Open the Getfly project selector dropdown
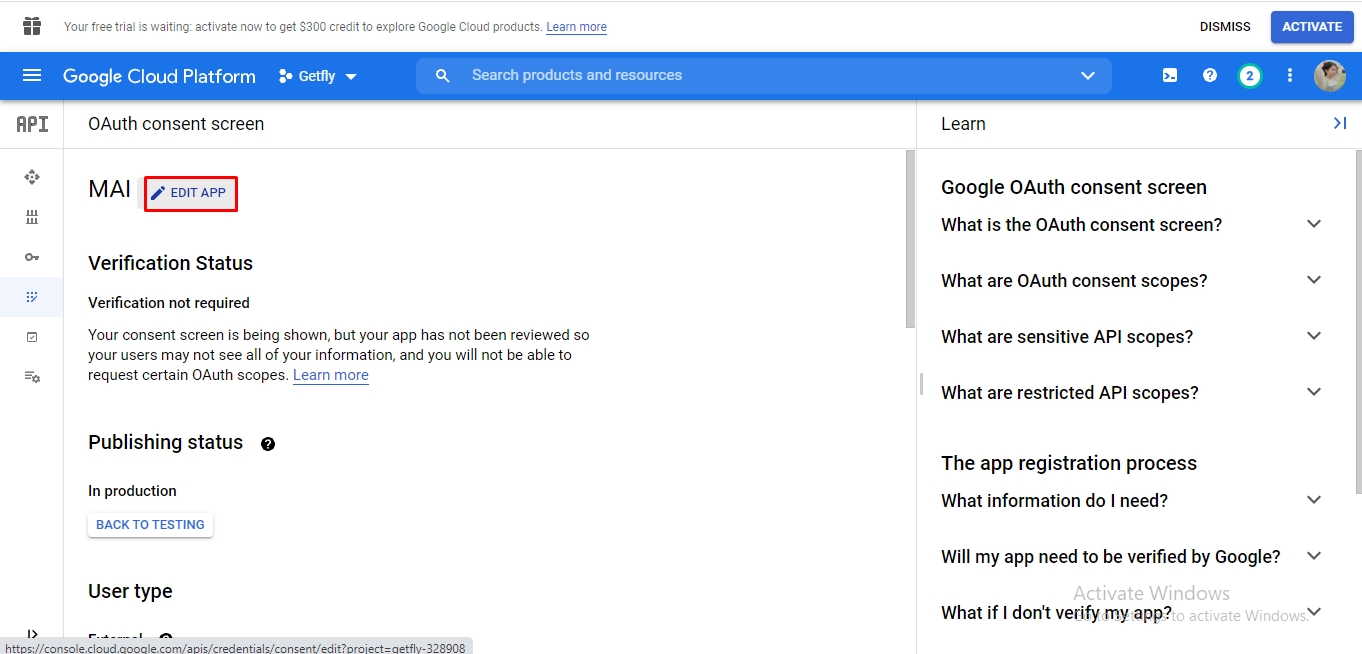Viewport: 1362px width, 654px height. tap(317, 76)
